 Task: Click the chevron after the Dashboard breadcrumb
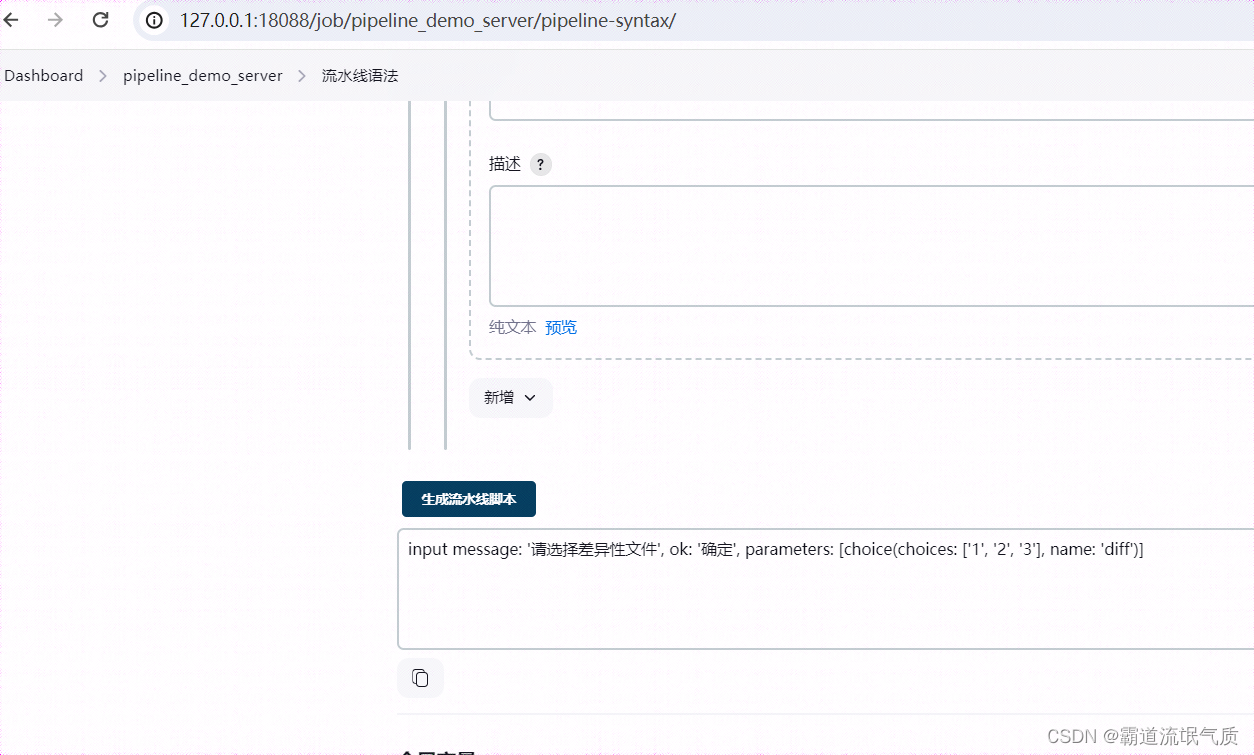(x=103, y=76)
